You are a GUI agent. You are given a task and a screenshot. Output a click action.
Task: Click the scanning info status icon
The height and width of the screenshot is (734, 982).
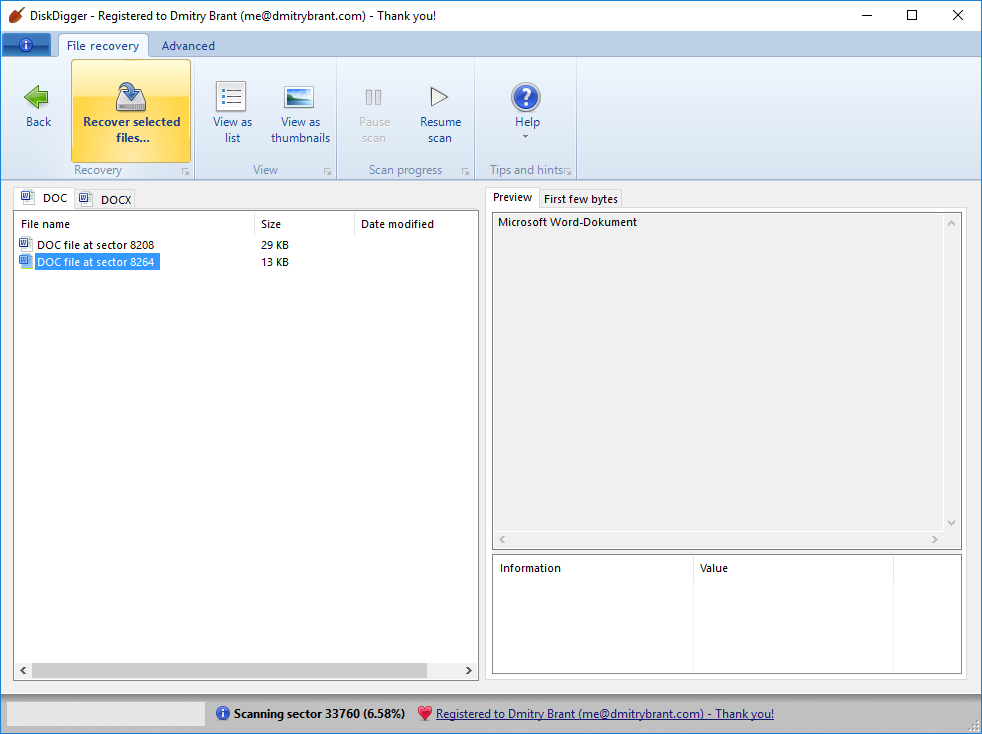pyautogui.click(x=222, y=713)
